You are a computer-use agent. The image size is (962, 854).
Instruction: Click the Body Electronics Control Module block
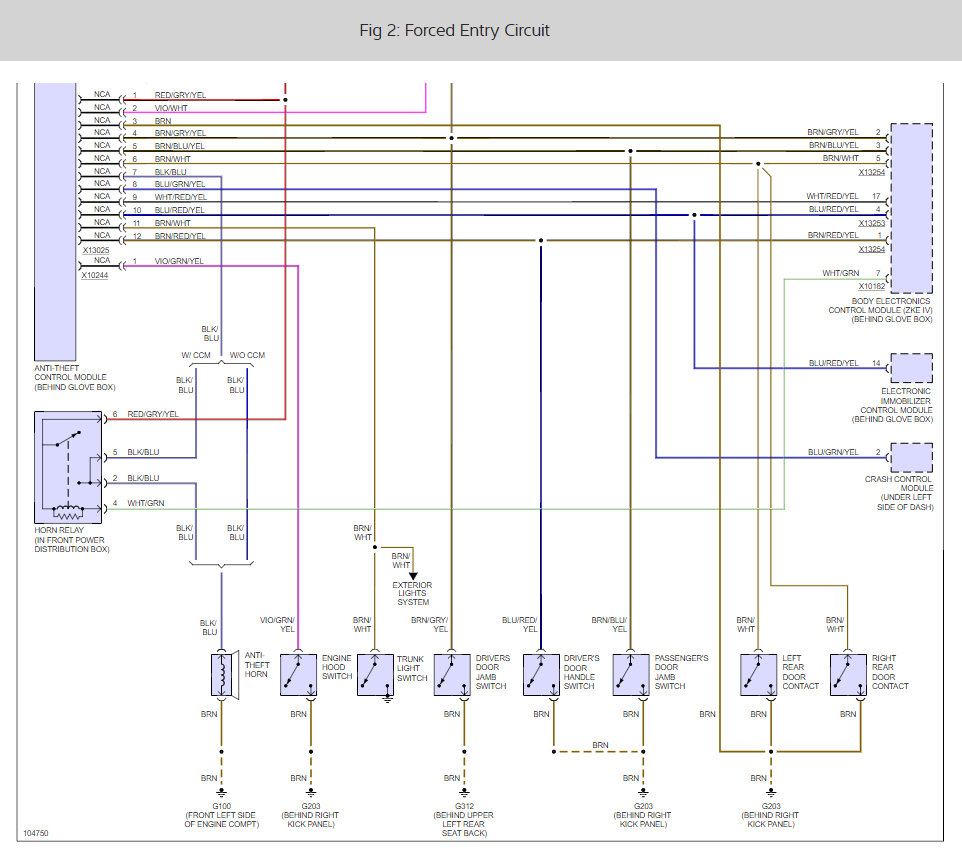pos(912,208)
